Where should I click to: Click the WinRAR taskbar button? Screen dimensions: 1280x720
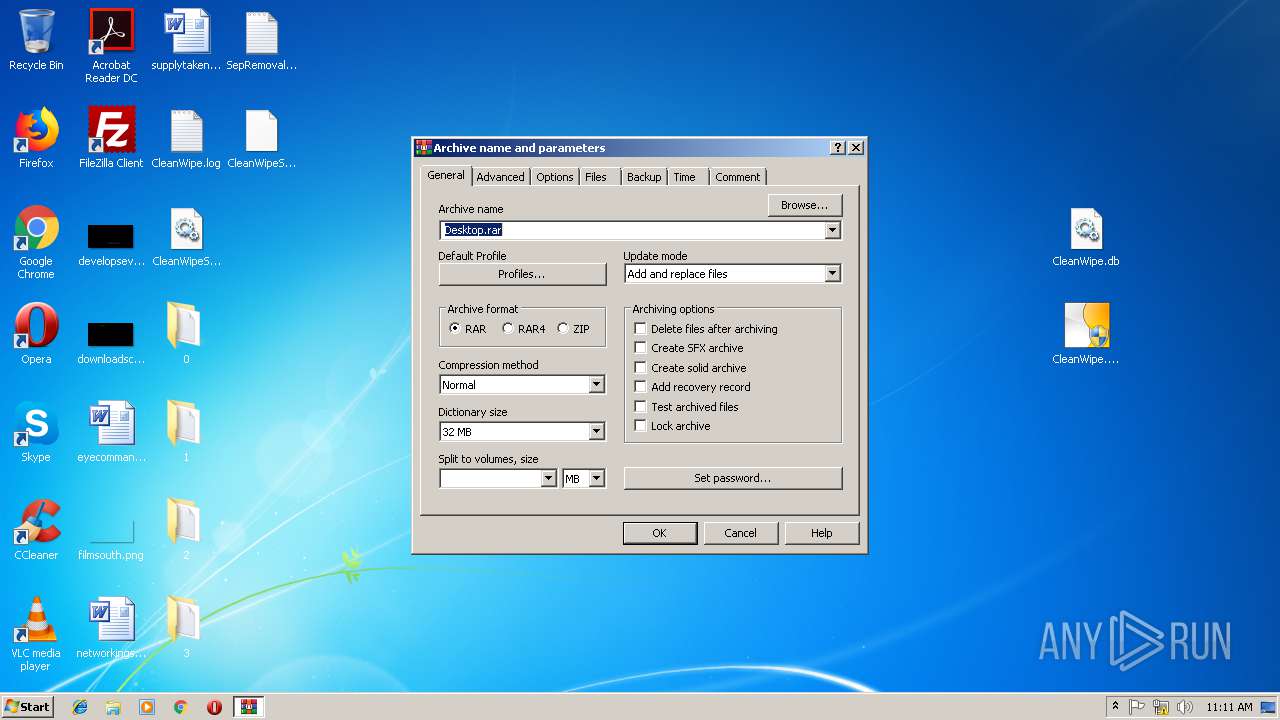[248, 707]
